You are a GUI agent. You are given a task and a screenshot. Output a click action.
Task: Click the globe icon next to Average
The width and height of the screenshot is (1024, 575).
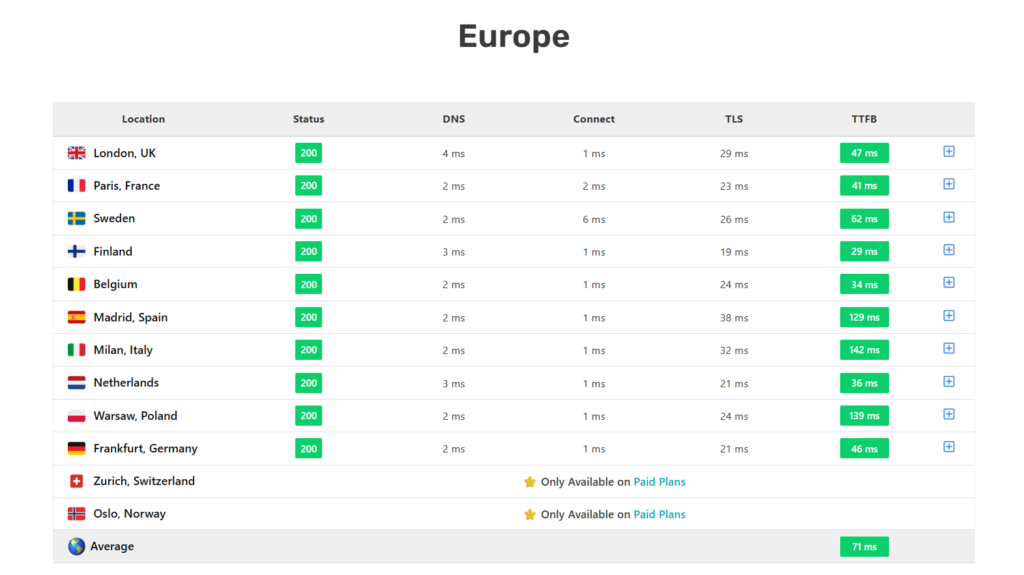[76, 547]
